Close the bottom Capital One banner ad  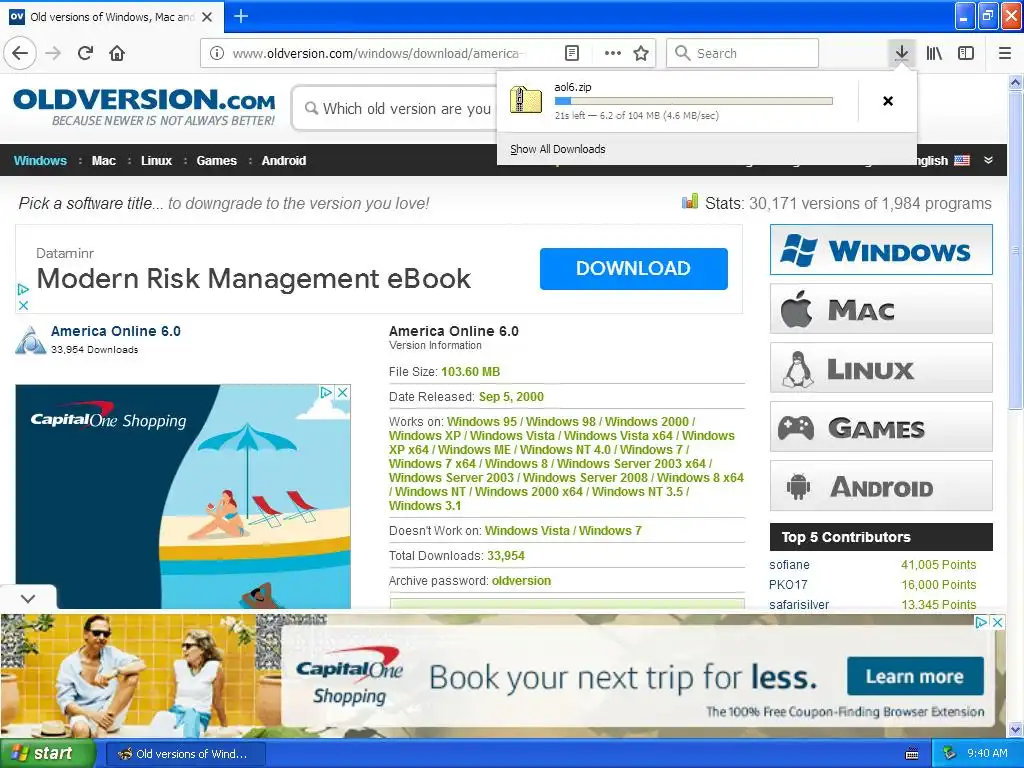click(x=997, y=622)
